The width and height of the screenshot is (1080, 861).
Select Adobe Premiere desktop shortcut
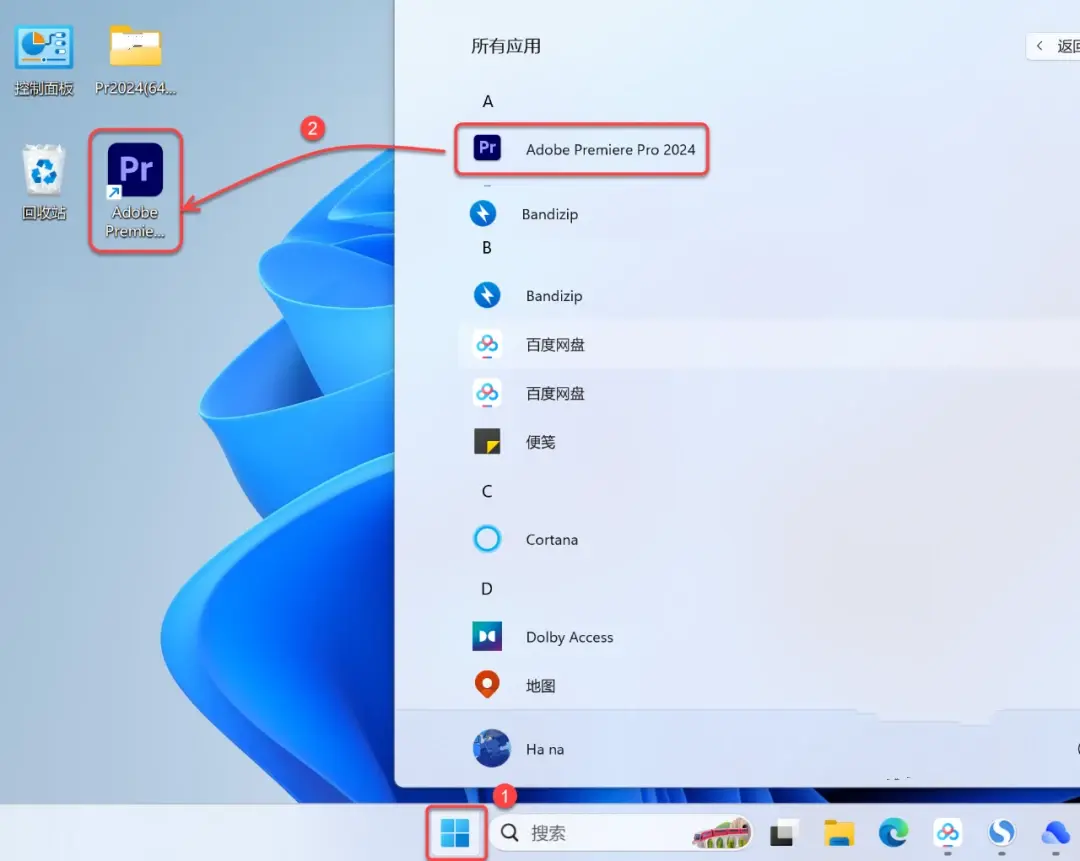[x=136, y=191]
